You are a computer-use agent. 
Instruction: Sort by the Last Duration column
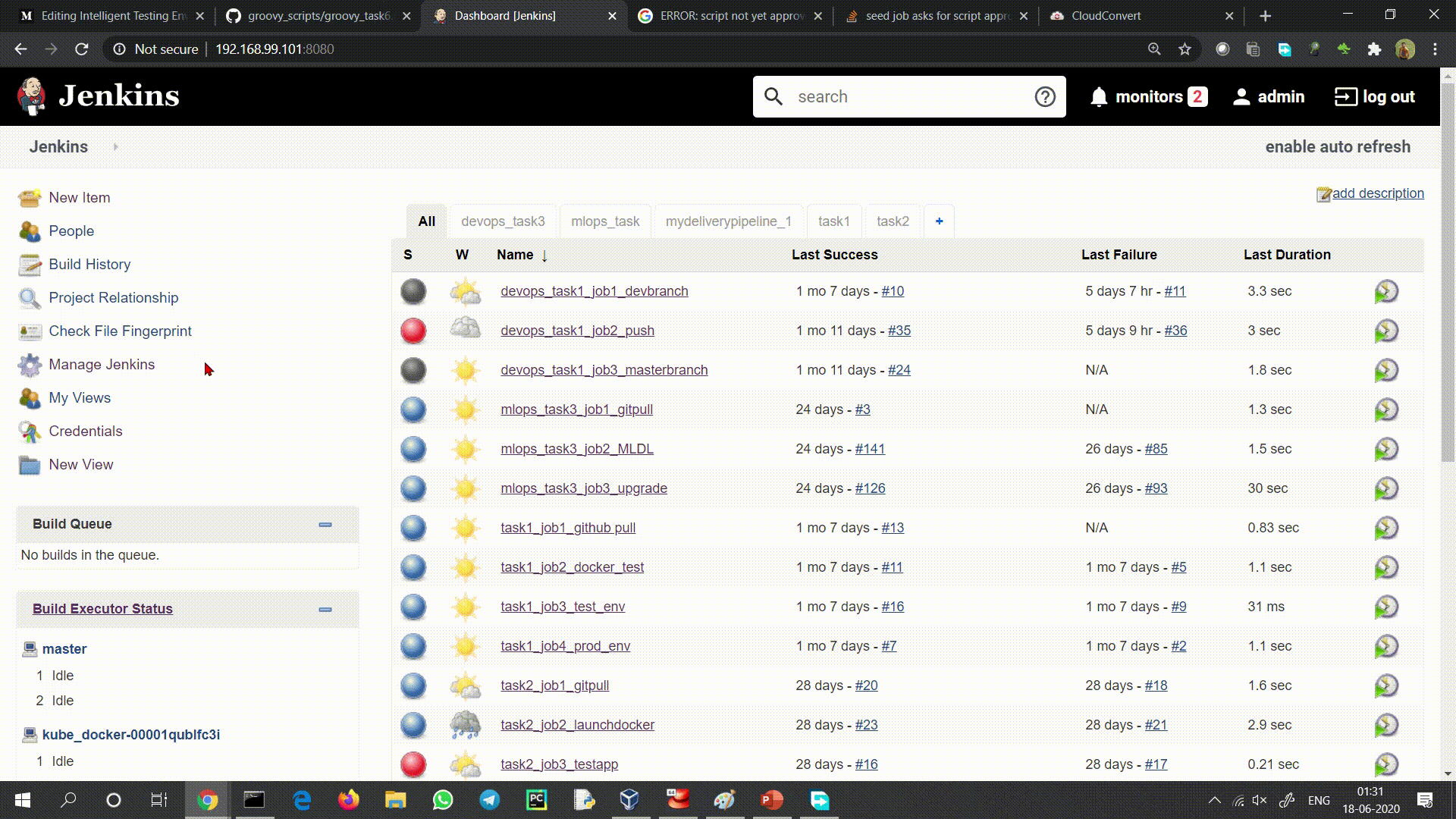[x=1287, y=255]
